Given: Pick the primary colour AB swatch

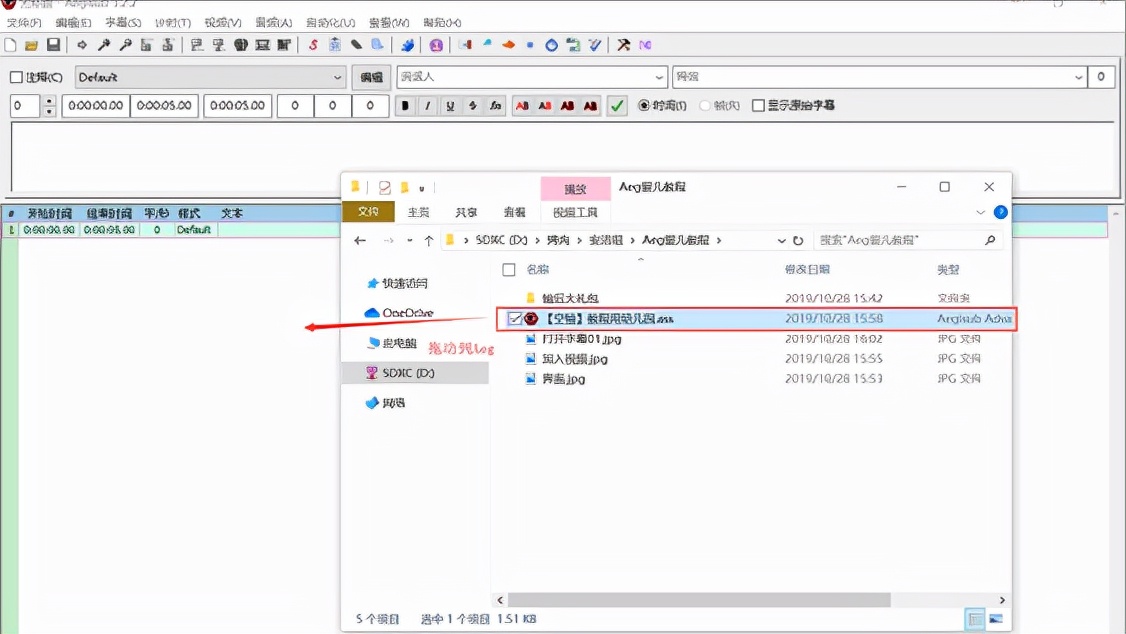Looking at the screenshot, I should coord(522,106).
